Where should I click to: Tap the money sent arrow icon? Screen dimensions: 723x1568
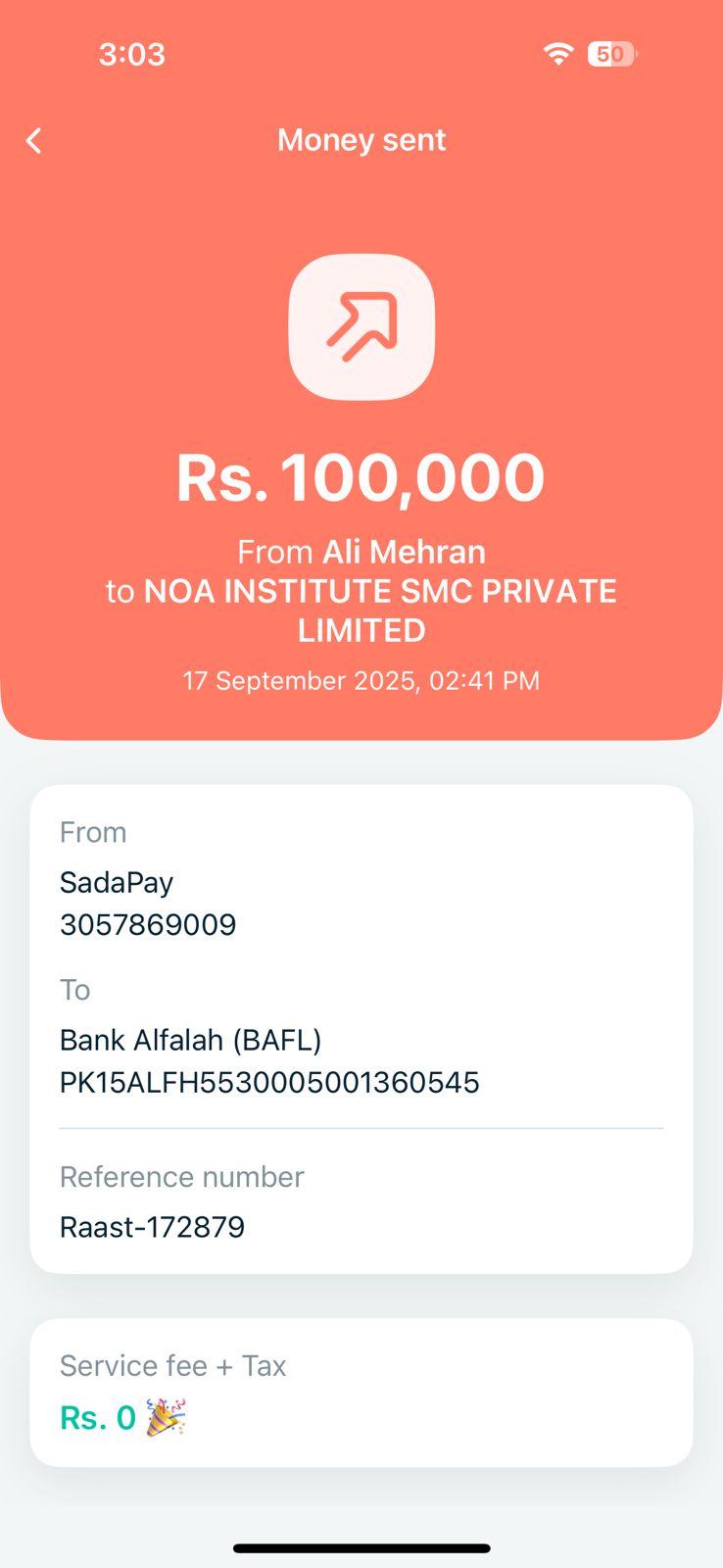click(x=361, y=326)
